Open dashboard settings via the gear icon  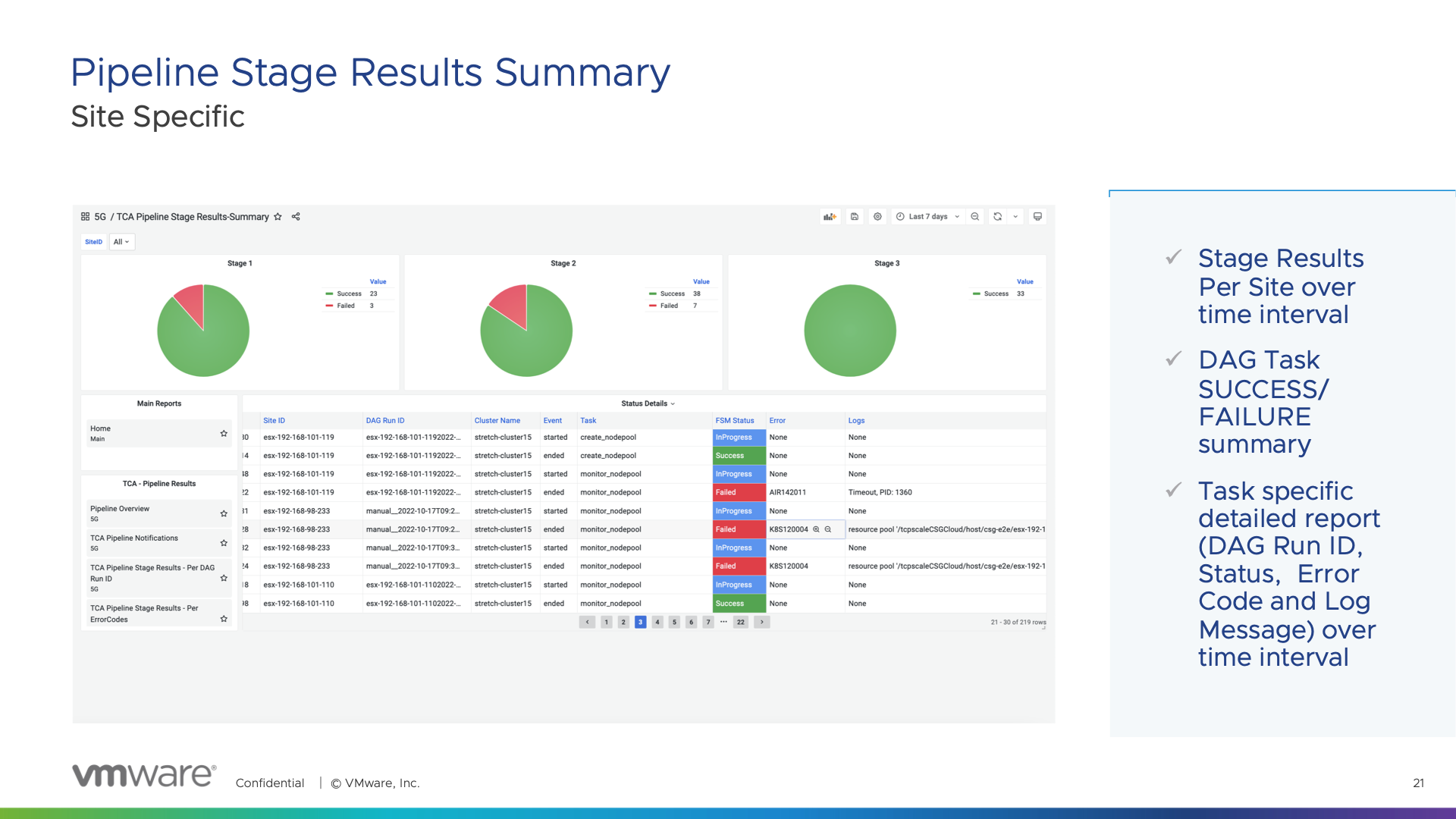pos(877,217)
